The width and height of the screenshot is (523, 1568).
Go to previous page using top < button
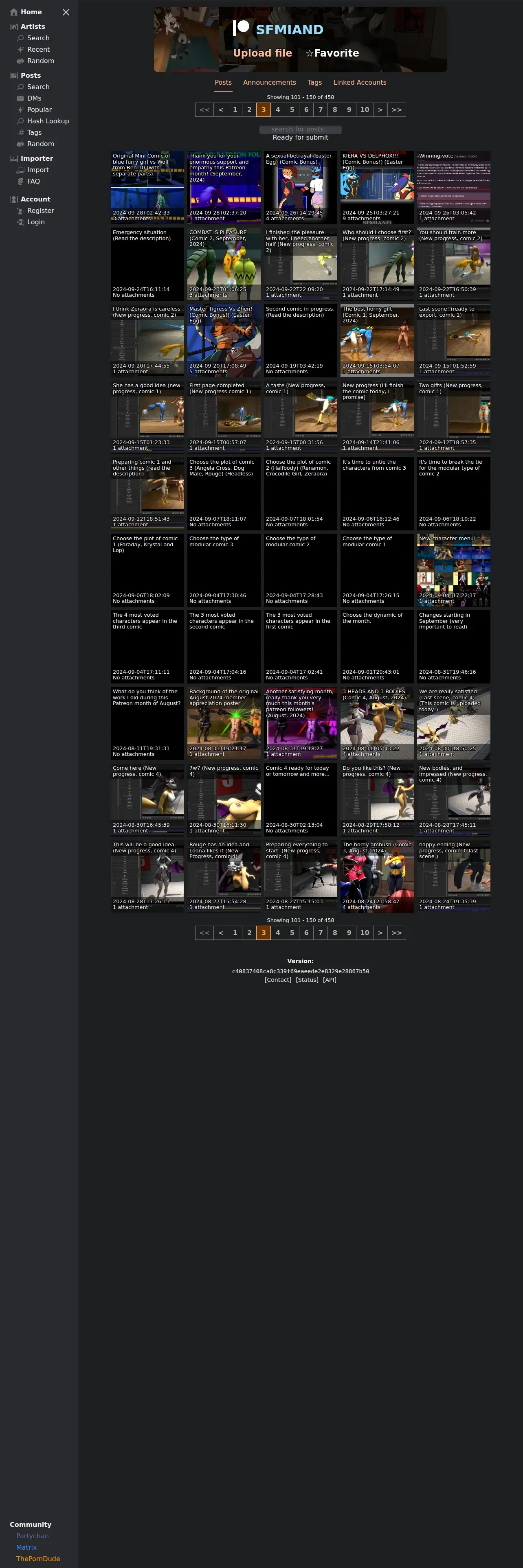point(221,110)
